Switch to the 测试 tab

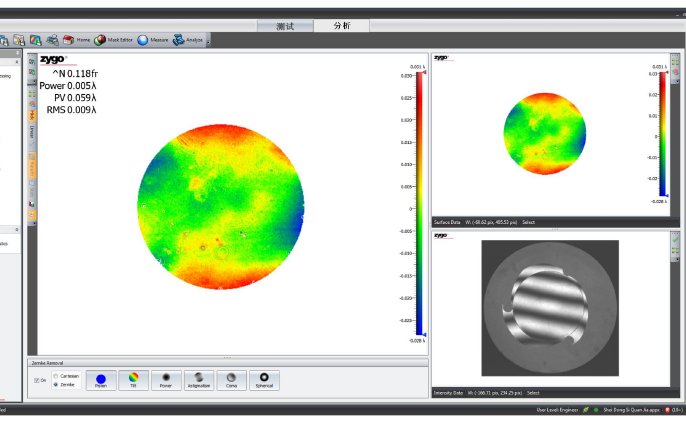(285, 25)
